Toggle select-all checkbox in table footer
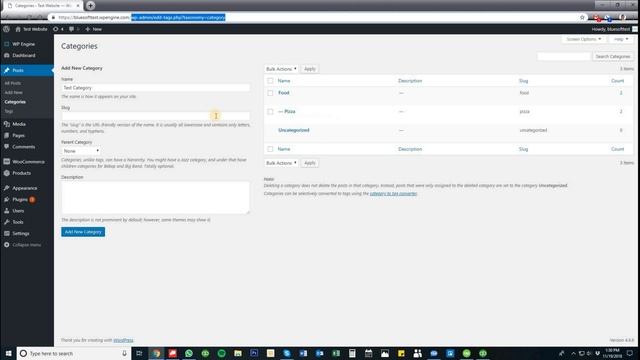The image size is (640, 360). [270, 149]
